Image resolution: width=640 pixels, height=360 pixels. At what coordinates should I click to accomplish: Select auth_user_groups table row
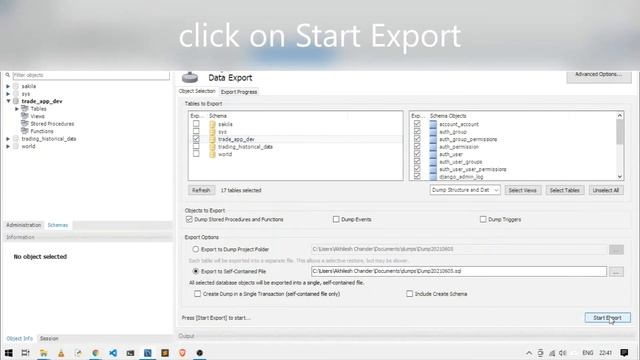pyautogui.click(x=460, y=162)
